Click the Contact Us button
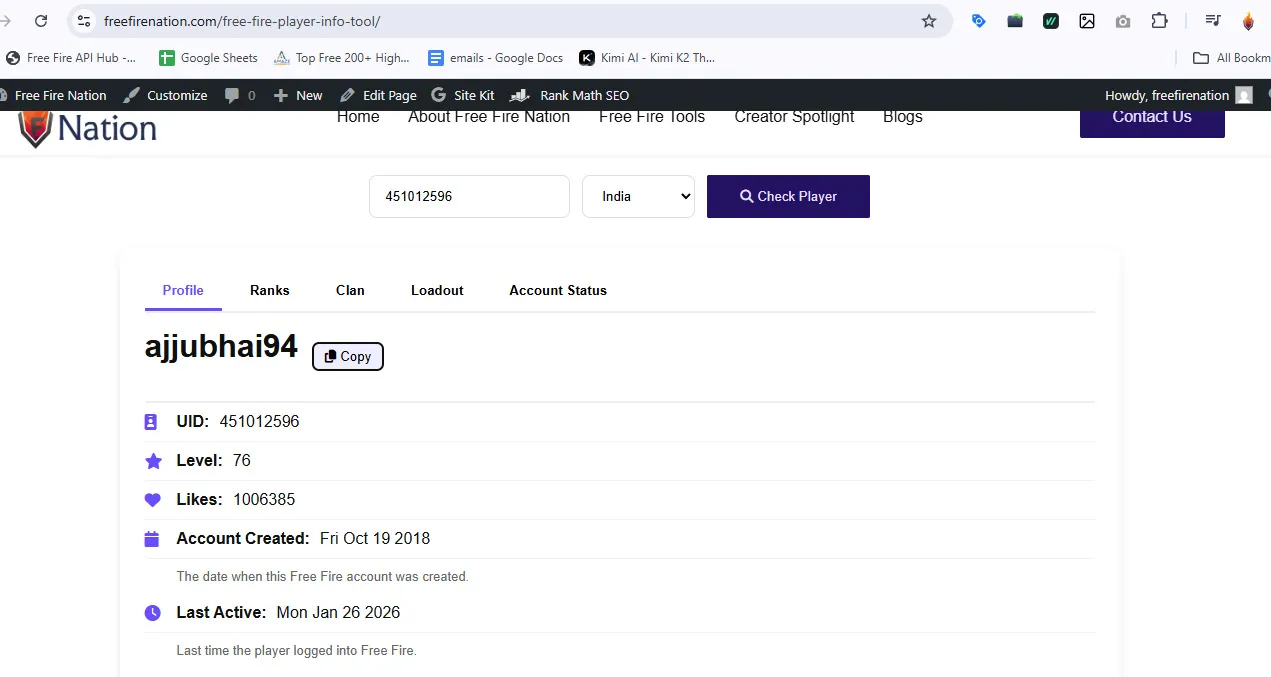The height and width of the screenshot is (677, 1271). tap(1151, 118)
